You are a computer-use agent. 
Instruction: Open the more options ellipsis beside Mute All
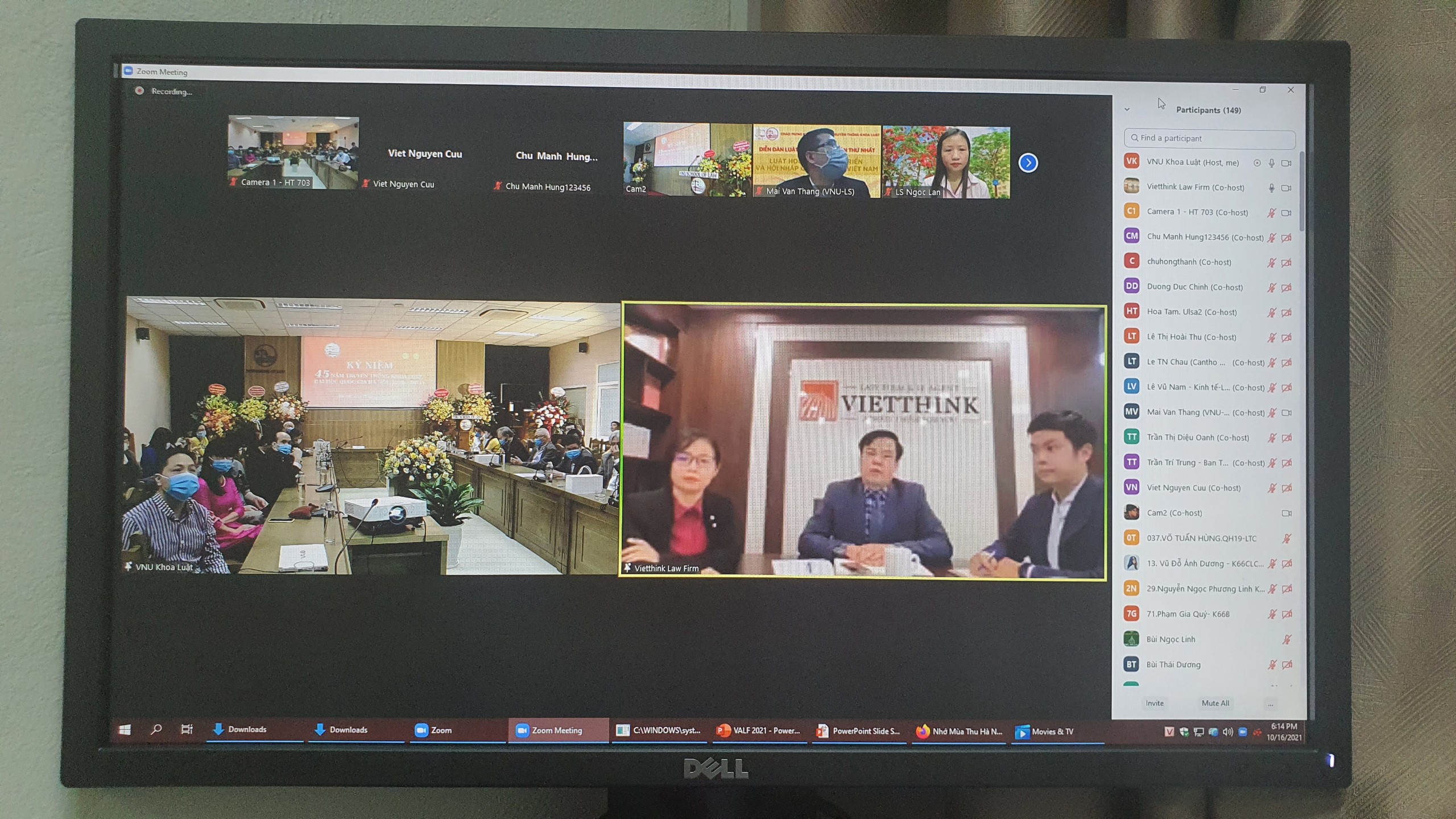point(1270,704)
